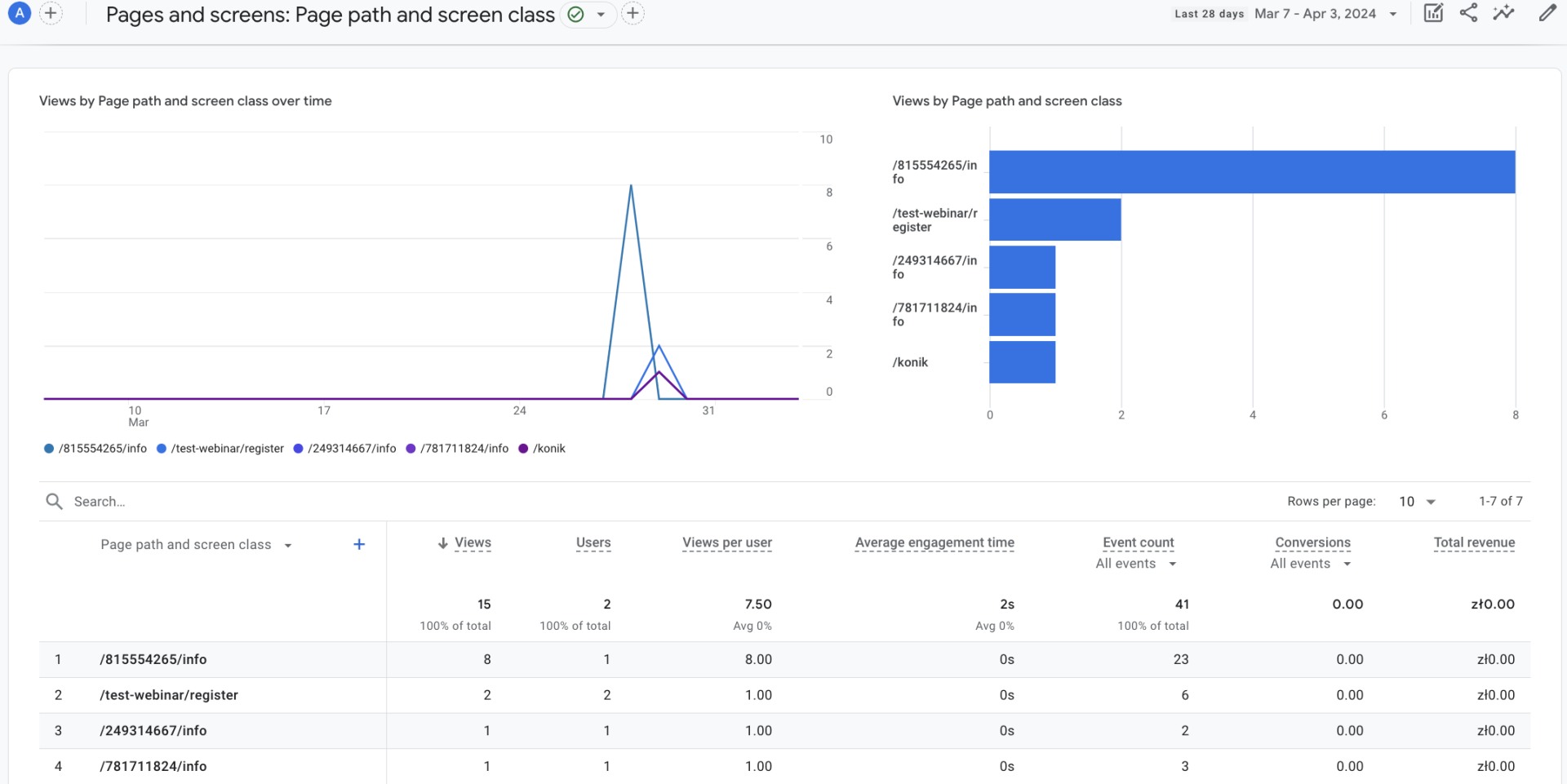
Task: Add a new card using the plus beside the title
Action: (633, 14)
